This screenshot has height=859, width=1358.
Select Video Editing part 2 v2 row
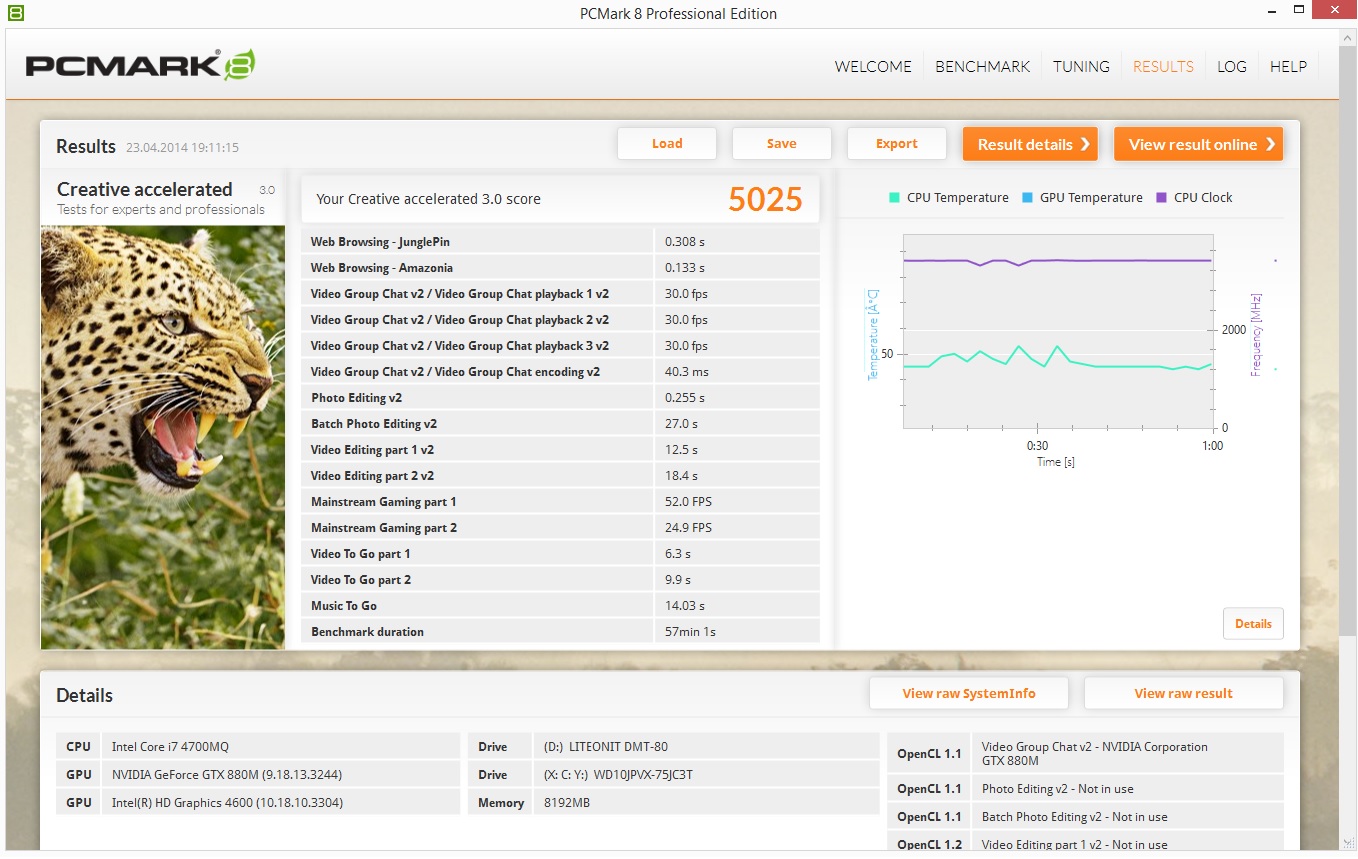coord(560,476)
